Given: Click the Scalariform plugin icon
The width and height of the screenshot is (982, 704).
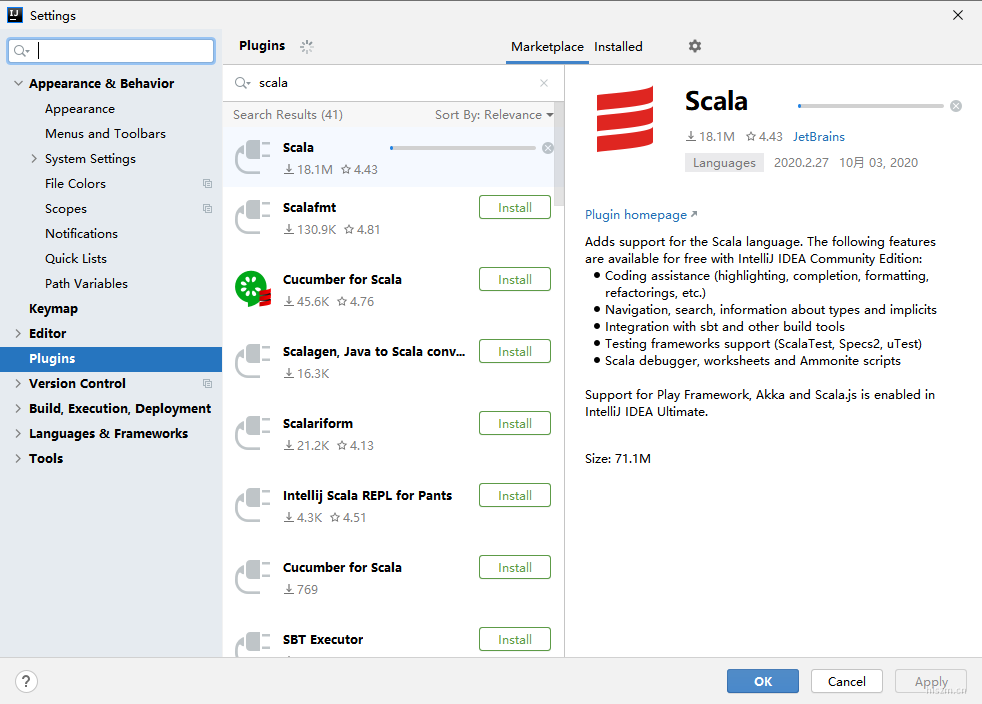Looking at the screenshot, I should [x=252, y=433].
